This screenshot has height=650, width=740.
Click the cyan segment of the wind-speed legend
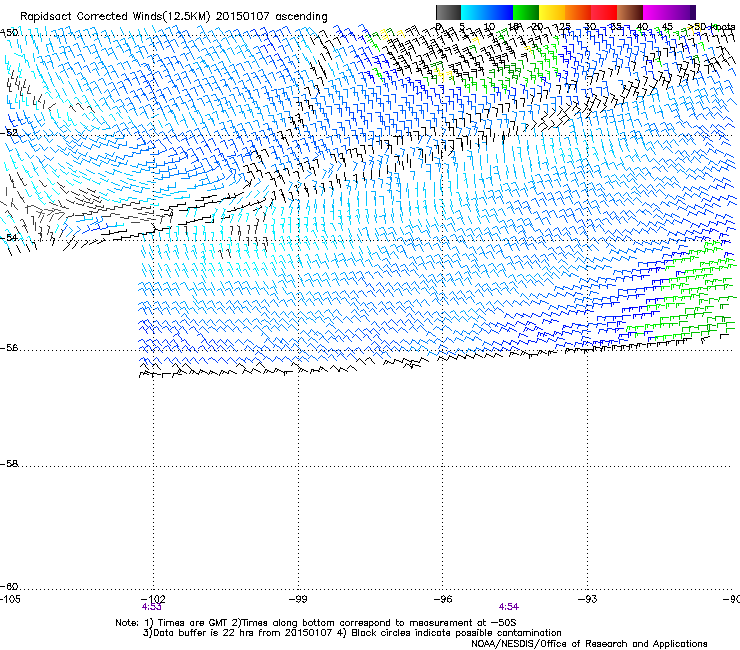pos(474,12)
